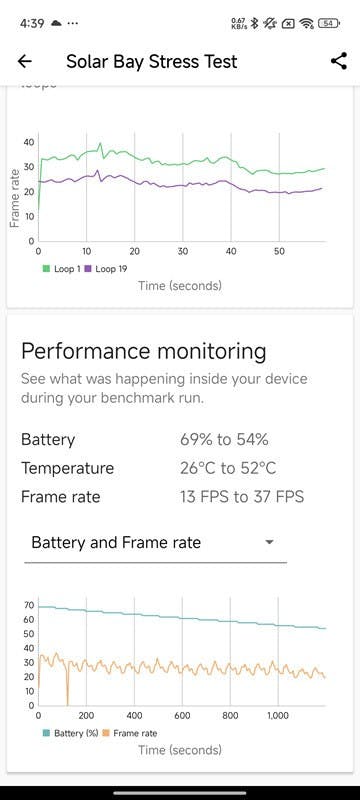
Task: Toggle the Loop 1 legend entry
Action: 62,269
